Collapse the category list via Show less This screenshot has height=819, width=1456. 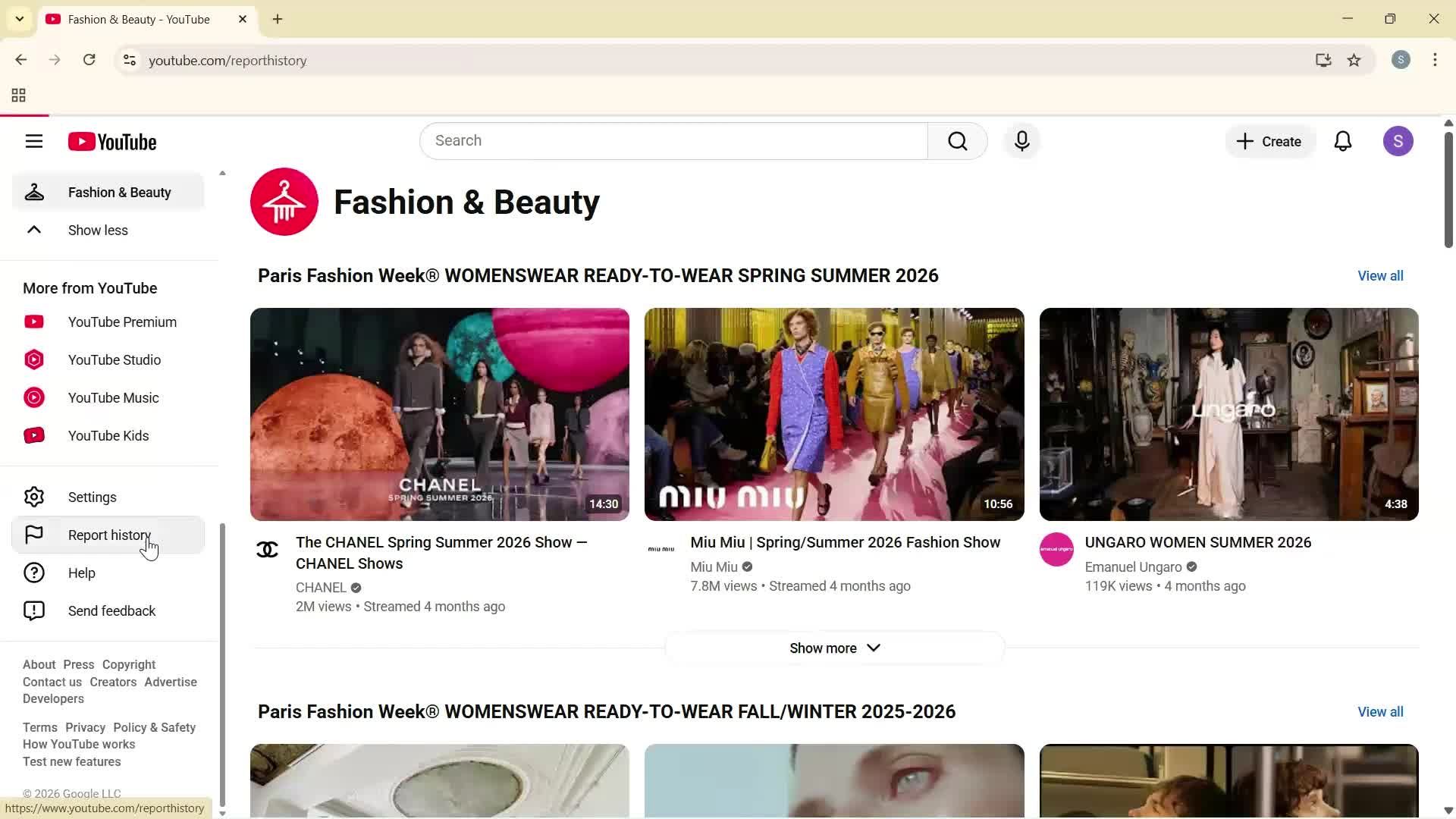pyautogui.click(x=98, y=230)
